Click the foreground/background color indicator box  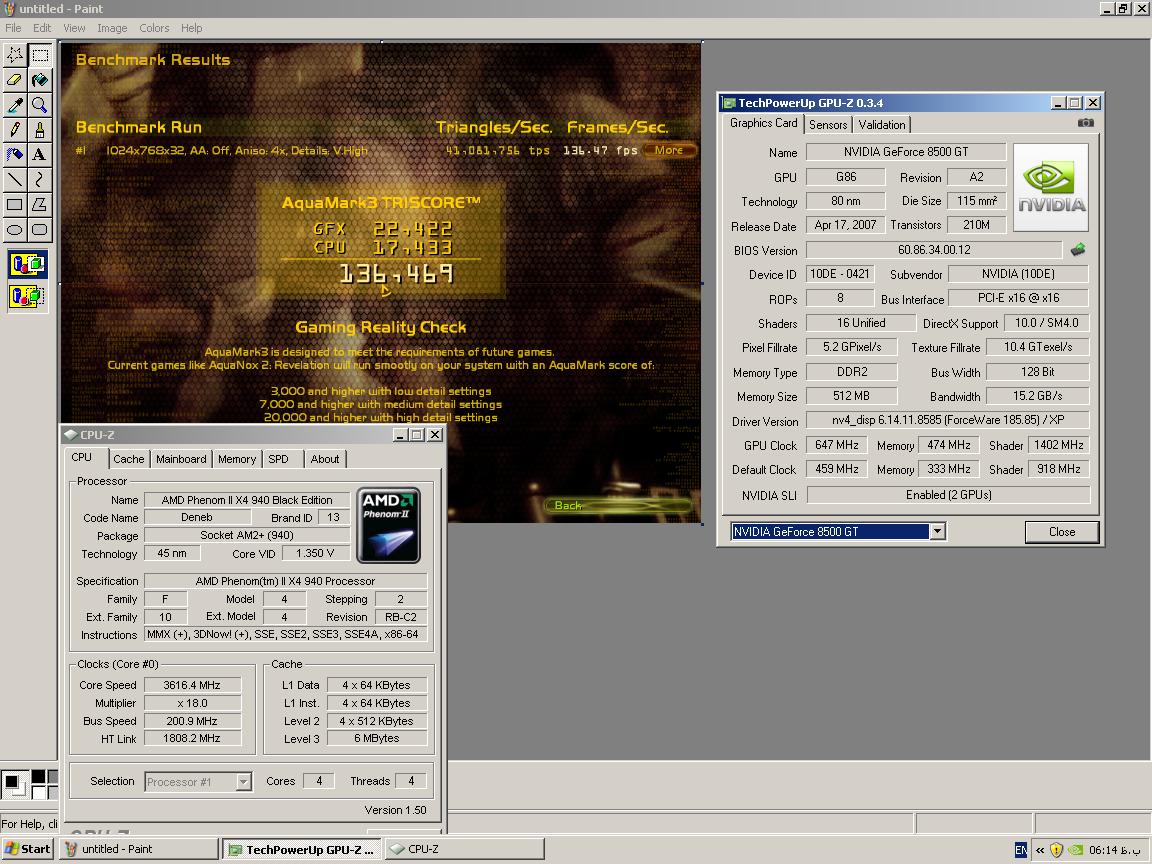pos(14,784)
